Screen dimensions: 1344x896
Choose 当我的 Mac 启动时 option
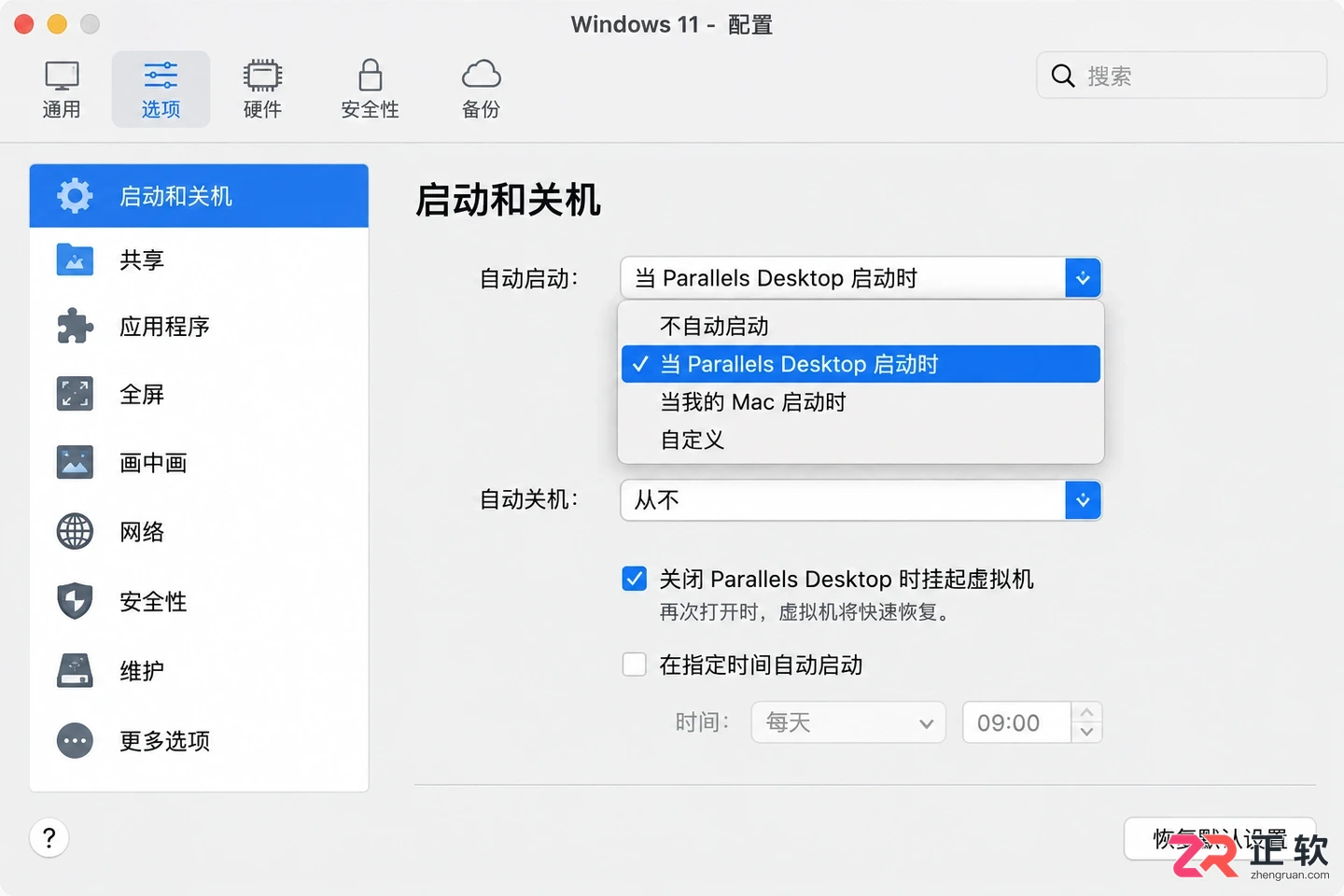click(861, 402)
